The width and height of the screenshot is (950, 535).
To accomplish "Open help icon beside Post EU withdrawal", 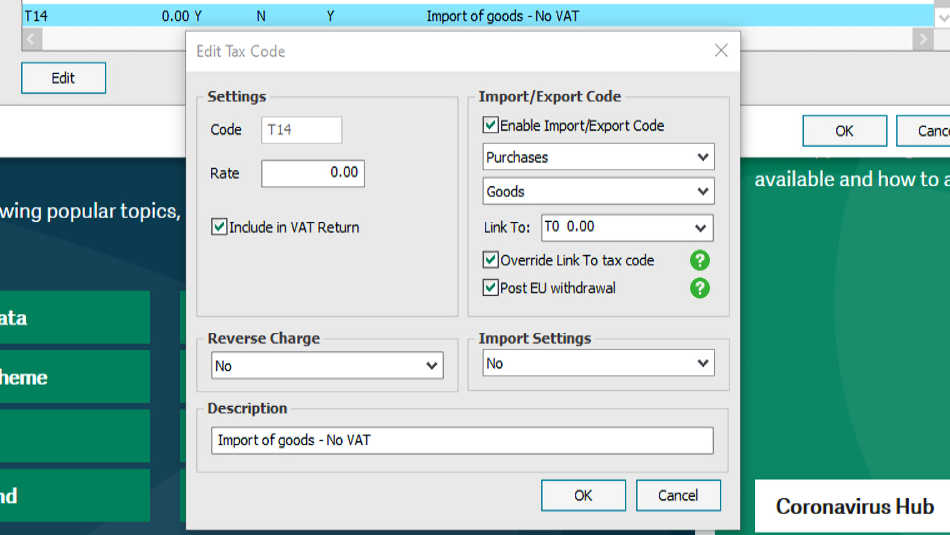I will 700,288.
